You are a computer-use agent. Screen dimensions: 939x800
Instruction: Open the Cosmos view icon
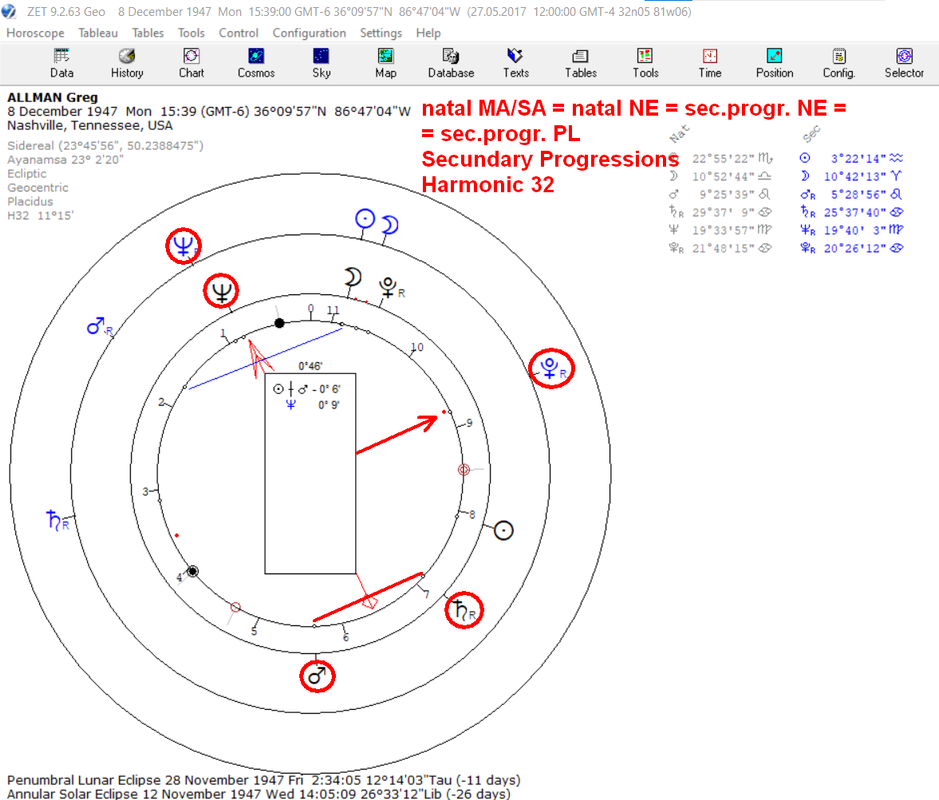(256, 63)
